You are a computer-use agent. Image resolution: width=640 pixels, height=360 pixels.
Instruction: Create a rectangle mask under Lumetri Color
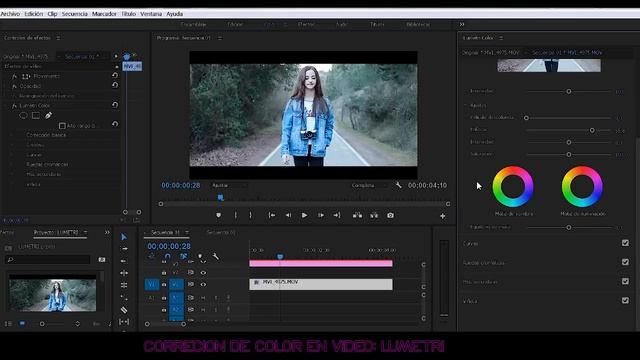coord(36,116)
